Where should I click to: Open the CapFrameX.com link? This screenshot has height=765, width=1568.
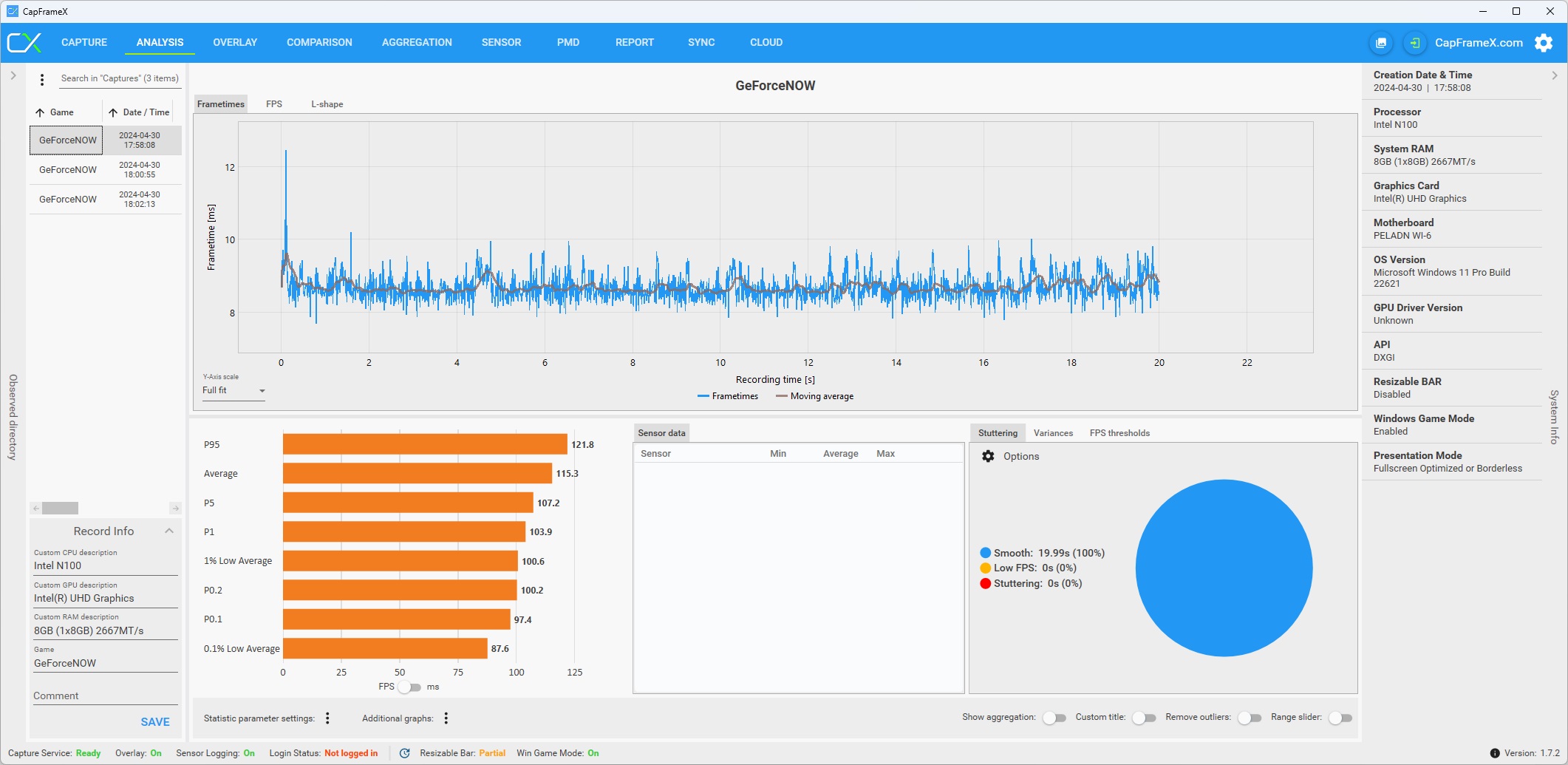(x=1479, y=43)
